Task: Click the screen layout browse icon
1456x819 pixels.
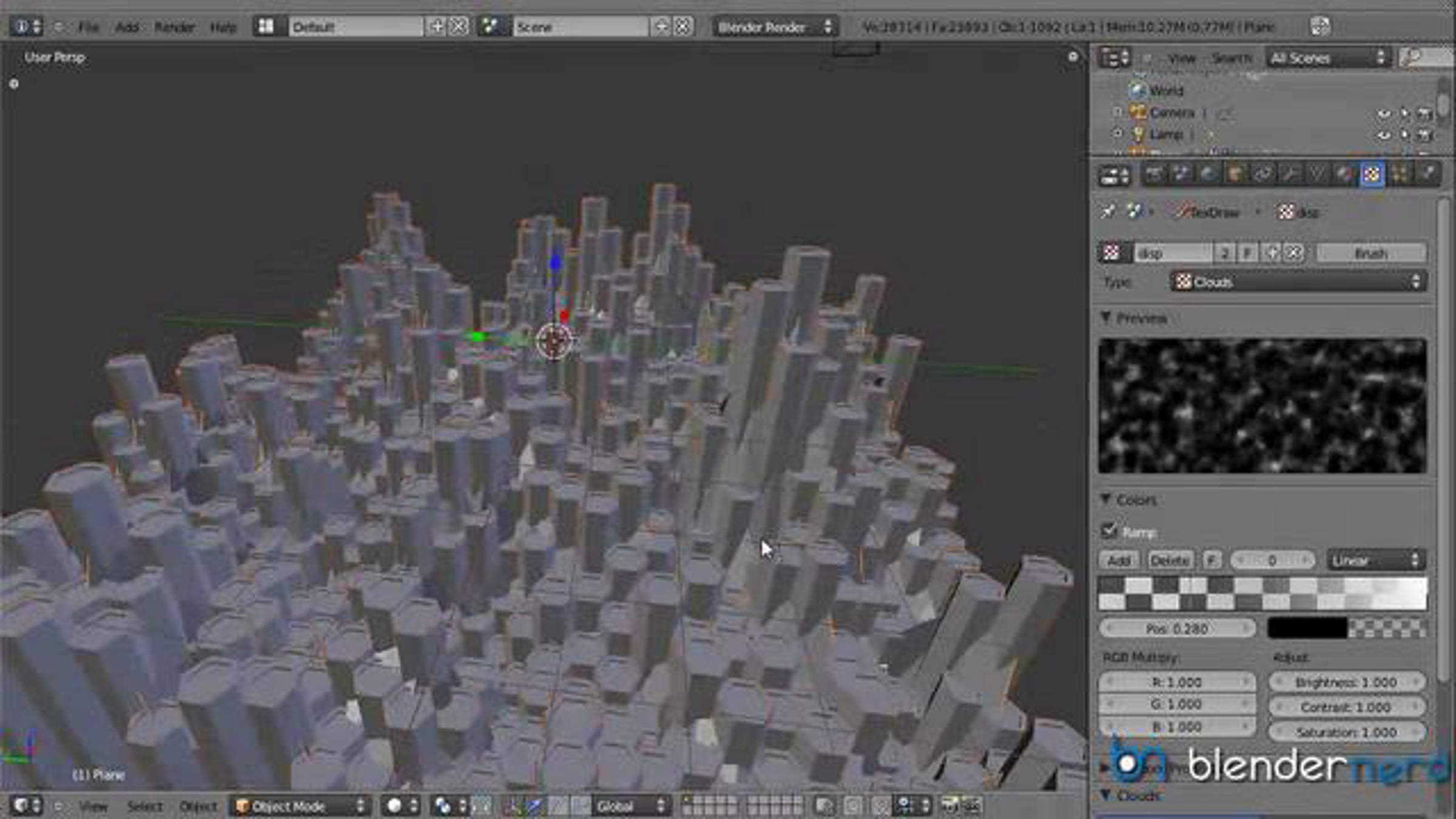Action: 266,27
